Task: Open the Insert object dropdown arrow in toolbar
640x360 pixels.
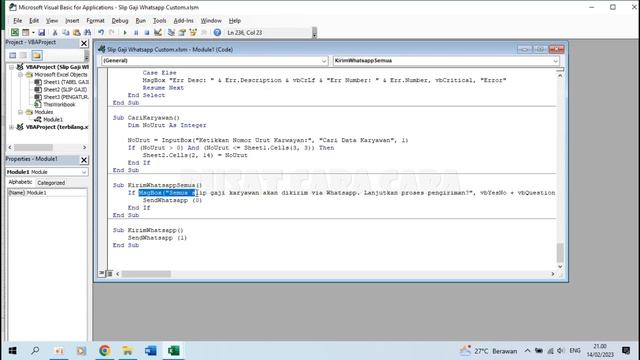Action: click(x=33, y=32)
